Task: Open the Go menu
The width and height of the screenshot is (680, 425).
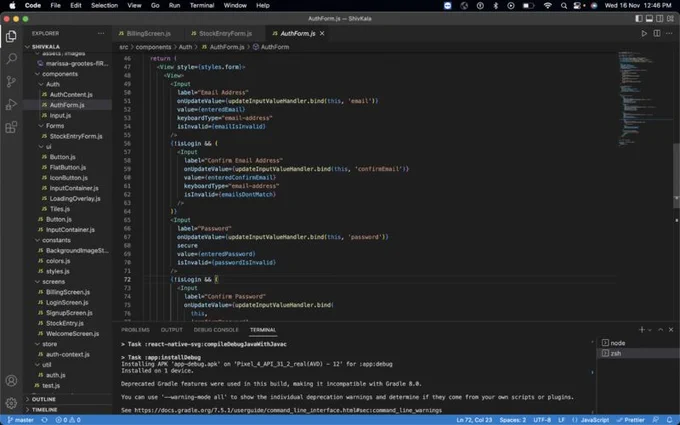Action: 155,6
